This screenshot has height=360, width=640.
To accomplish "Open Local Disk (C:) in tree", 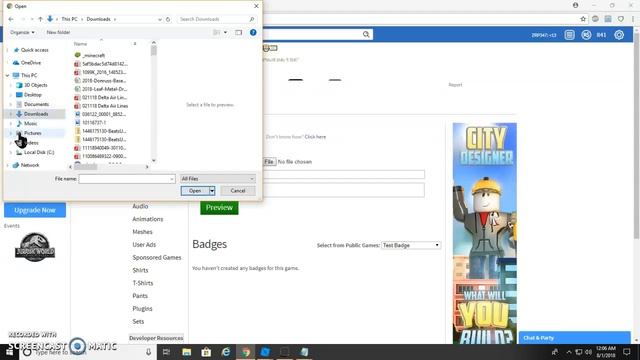I will point(39,152).
